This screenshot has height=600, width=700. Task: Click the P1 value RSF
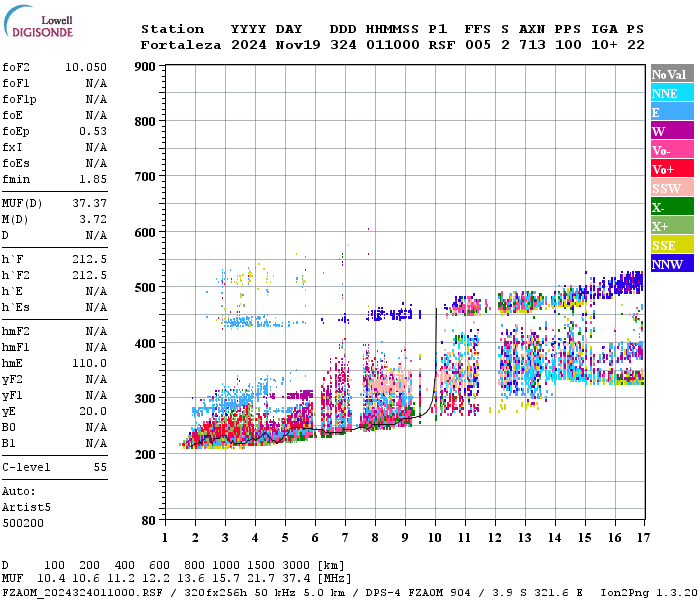pyautogui.click(x=442, y=45)
